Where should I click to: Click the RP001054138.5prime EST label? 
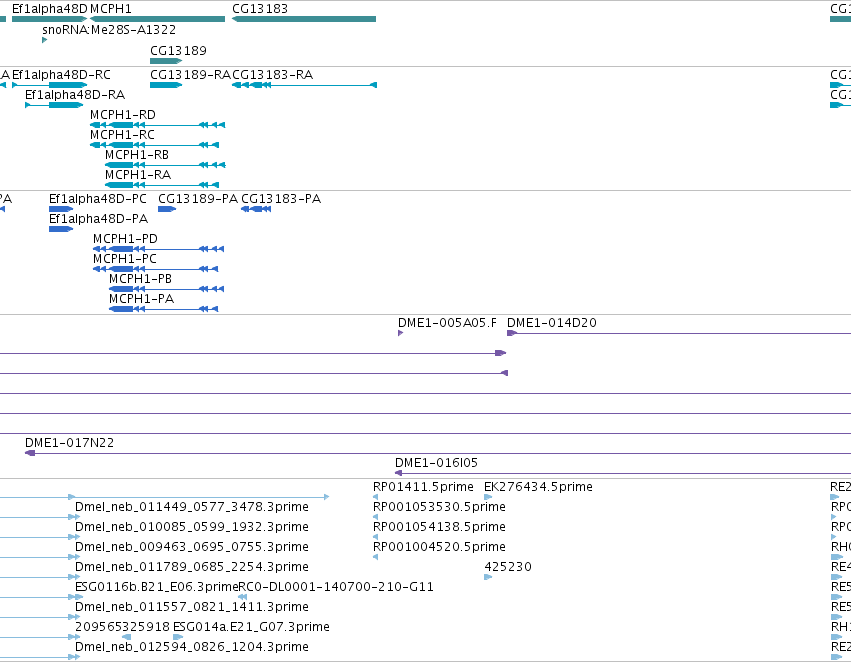tap(439, 527)
